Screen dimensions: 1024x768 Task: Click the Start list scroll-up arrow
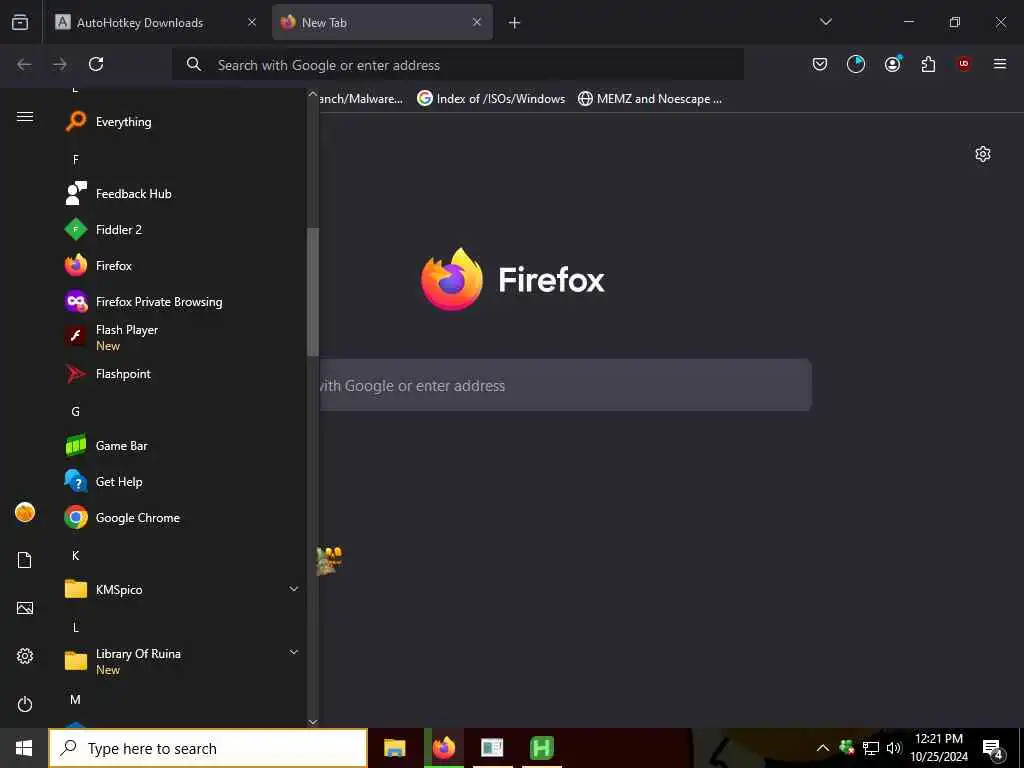point(313,94)
